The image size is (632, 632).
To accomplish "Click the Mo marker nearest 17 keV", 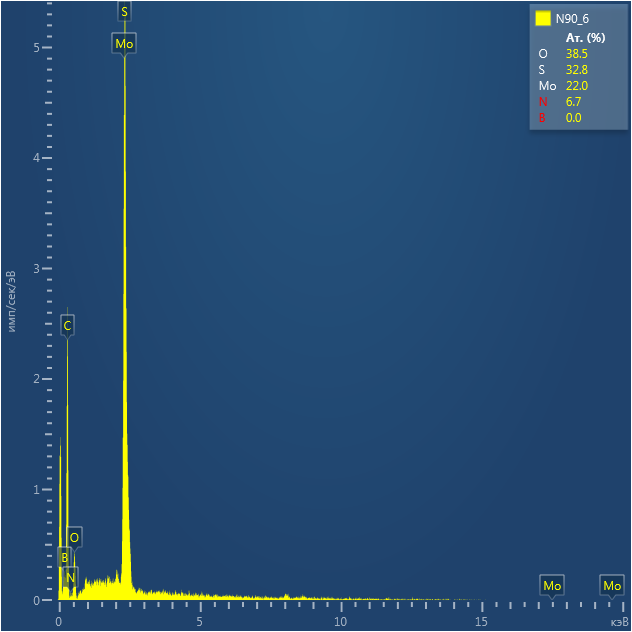I will [552, 585].
